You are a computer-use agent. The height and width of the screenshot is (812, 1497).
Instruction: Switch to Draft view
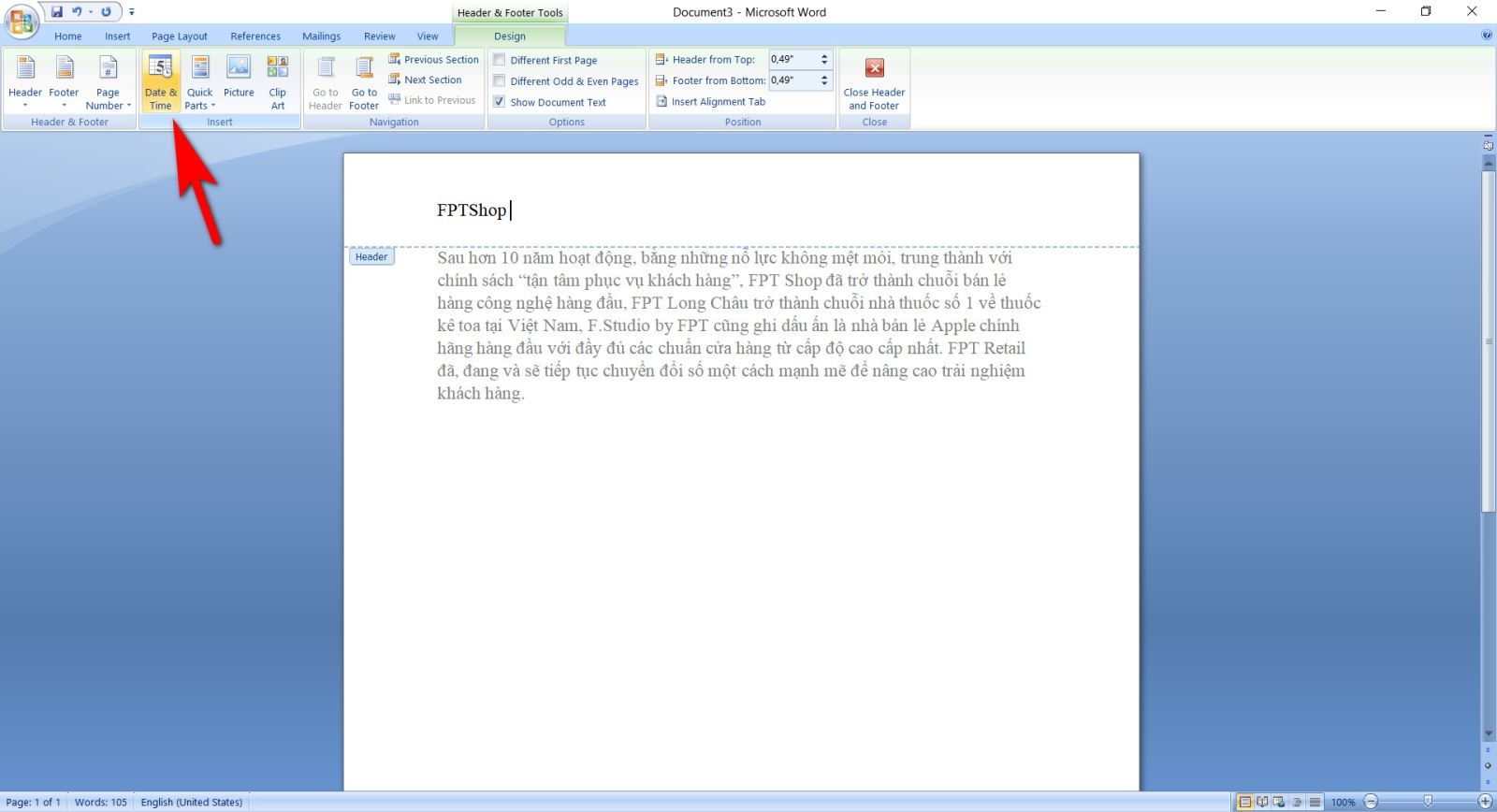click(1315, 802)
